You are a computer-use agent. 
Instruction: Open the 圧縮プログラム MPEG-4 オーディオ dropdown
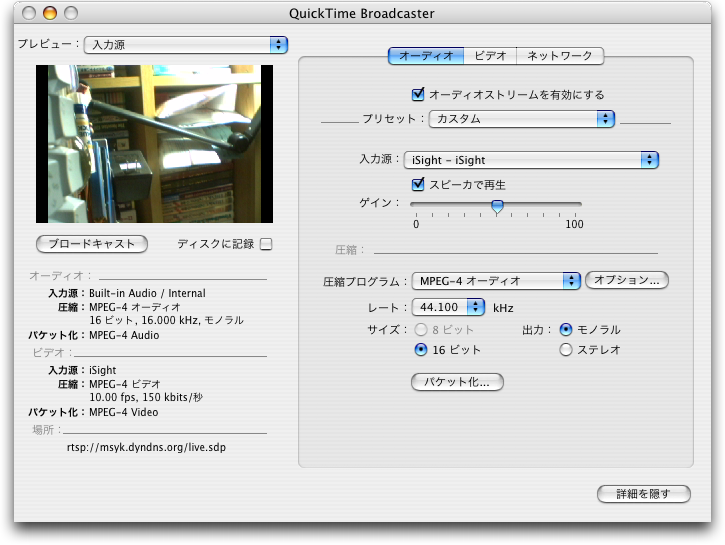tap(494, 281)
